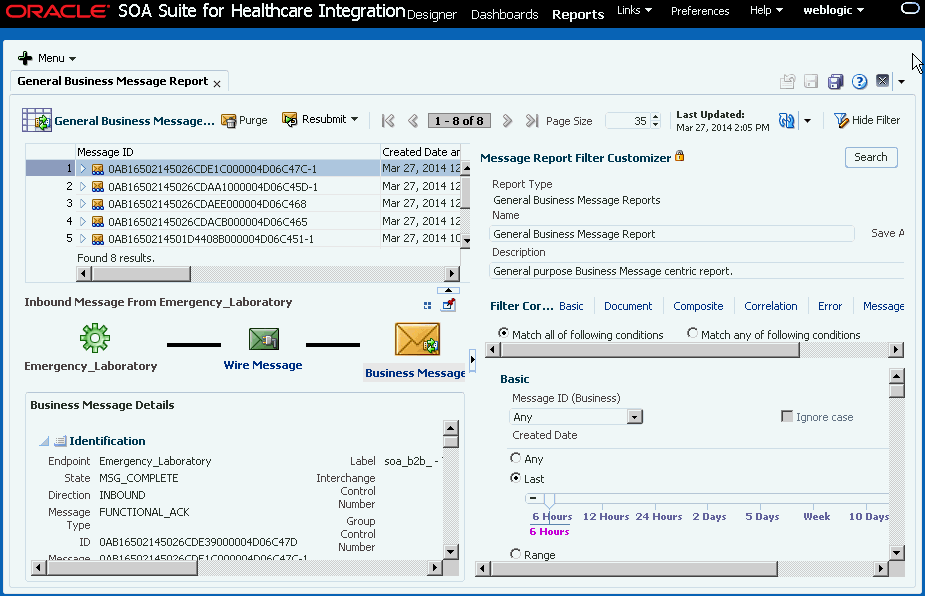Click the Business Message envelope icon
Screen dimensions: 925x596
(418, 339)
